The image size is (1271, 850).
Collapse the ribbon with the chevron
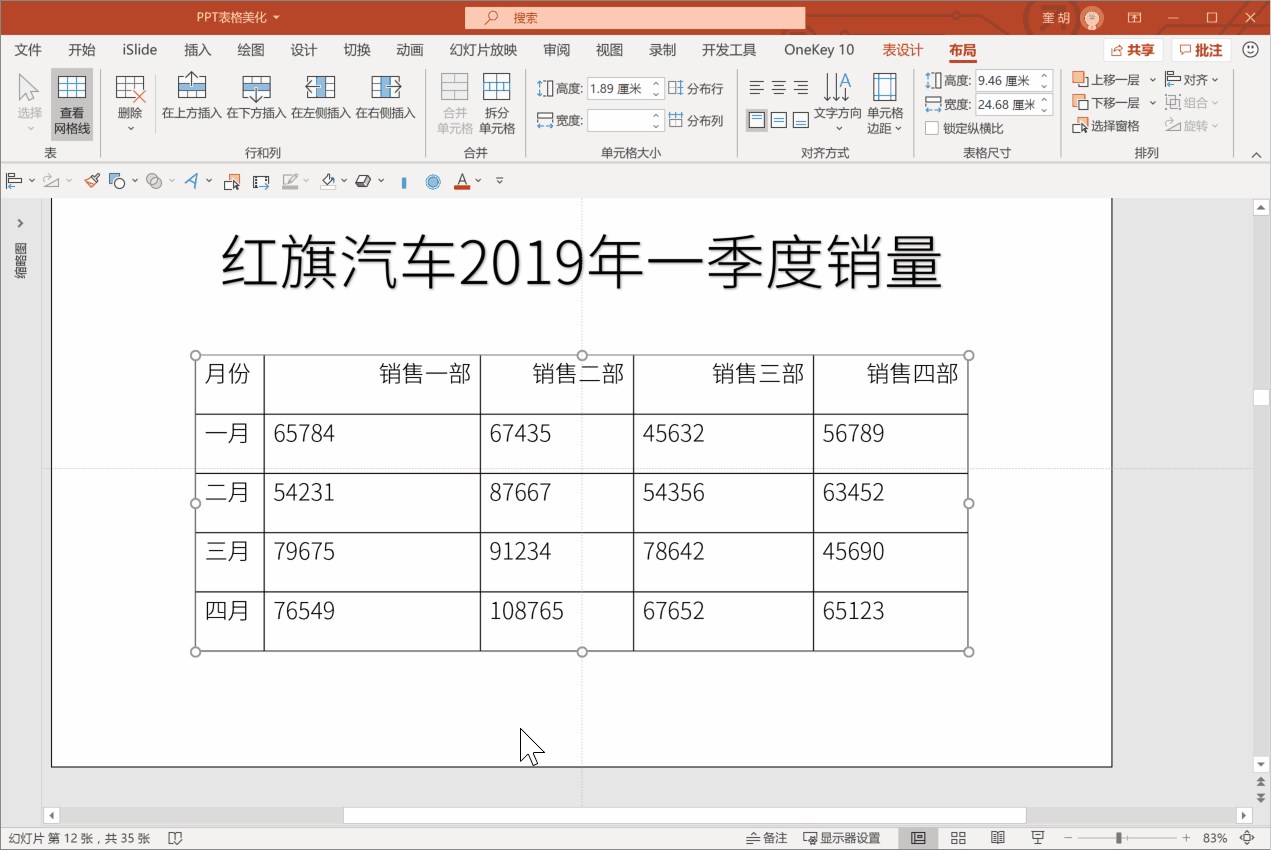click(1256, 154)
